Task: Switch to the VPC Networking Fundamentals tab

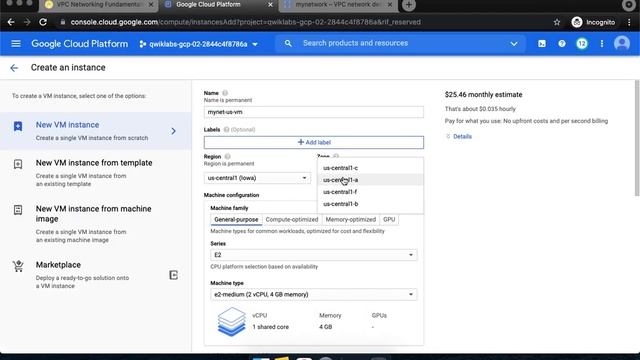Action: (99, 5)
